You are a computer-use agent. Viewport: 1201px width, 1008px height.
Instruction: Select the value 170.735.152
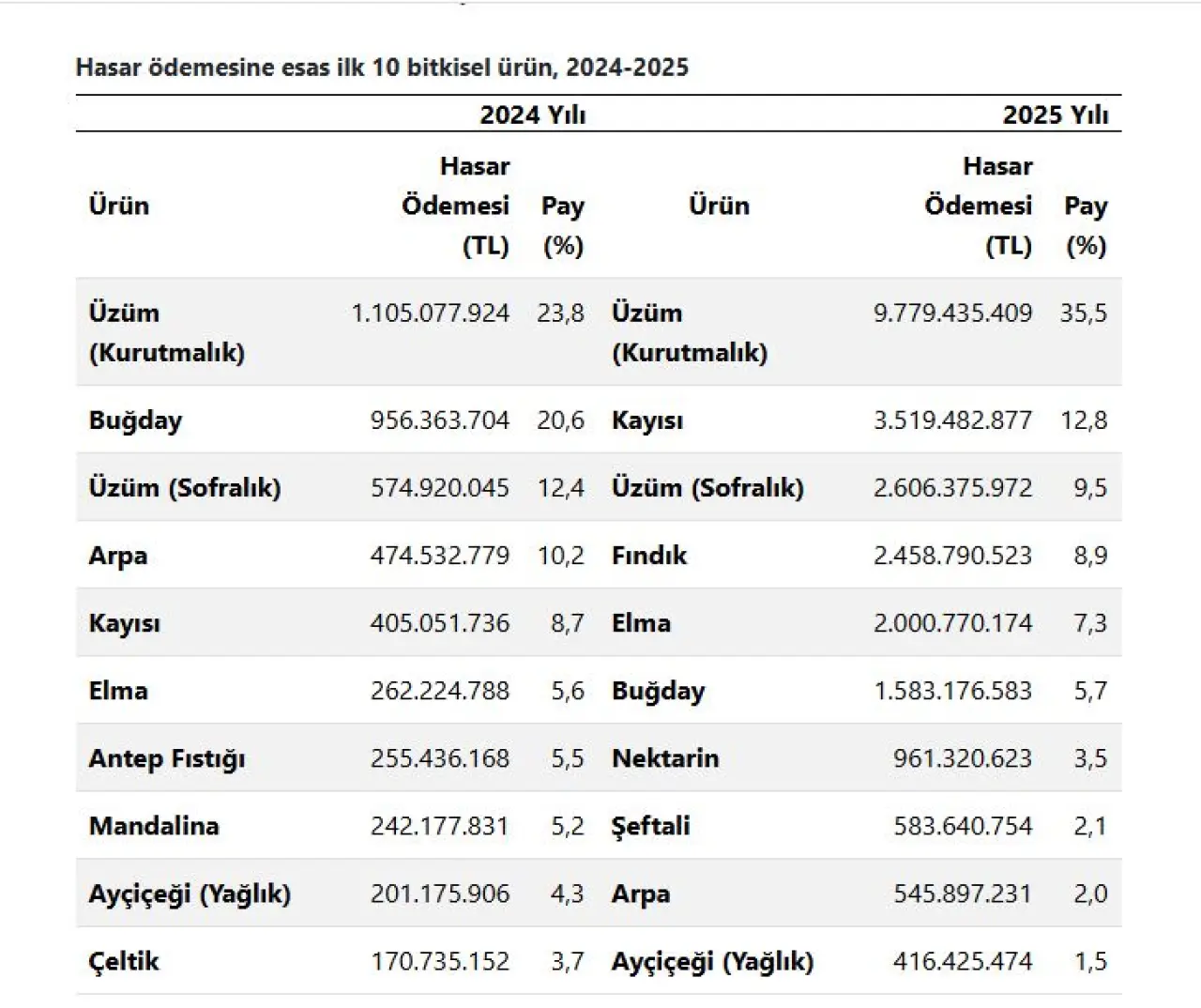[x=439, y=961]
